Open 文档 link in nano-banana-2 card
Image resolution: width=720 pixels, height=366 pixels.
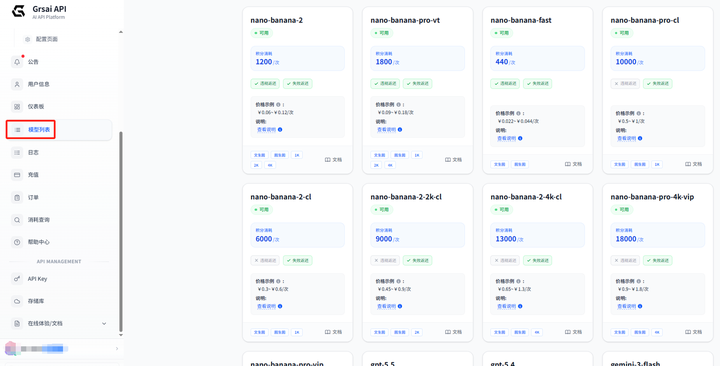click(x=333, y=160)
